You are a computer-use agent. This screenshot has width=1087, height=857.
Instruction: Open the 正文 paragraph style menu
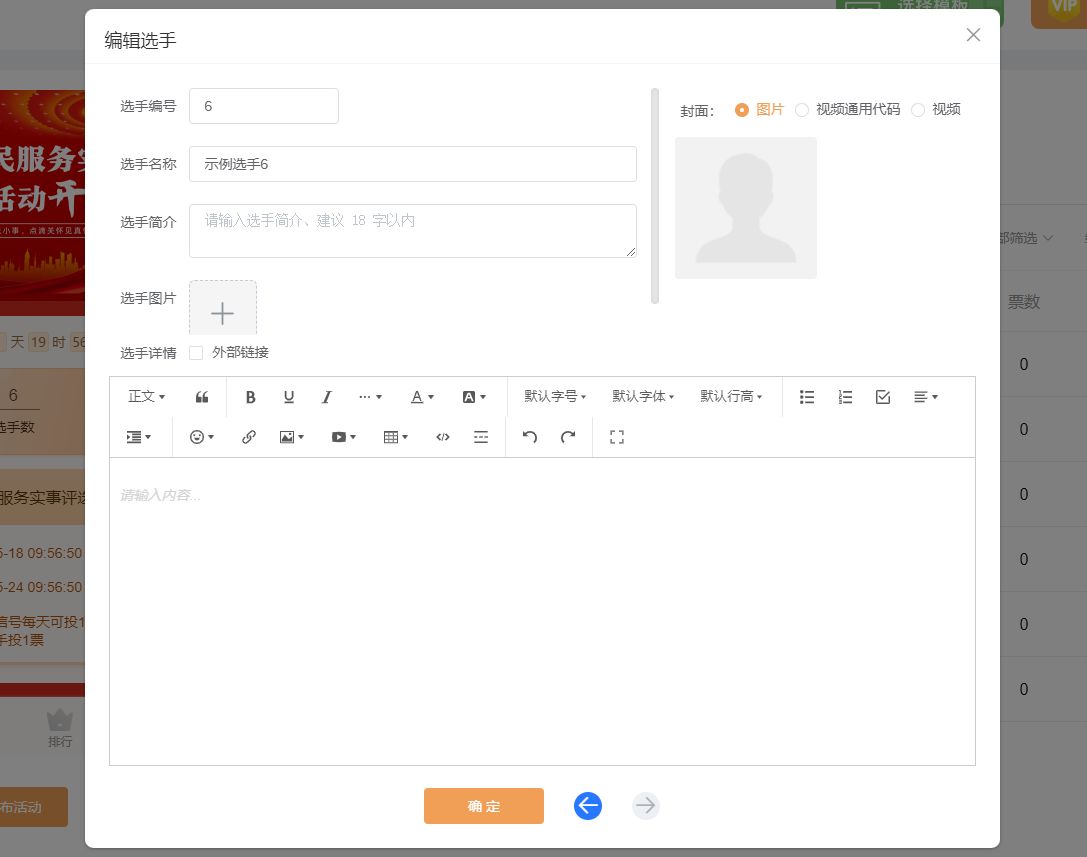click(147, 397)
